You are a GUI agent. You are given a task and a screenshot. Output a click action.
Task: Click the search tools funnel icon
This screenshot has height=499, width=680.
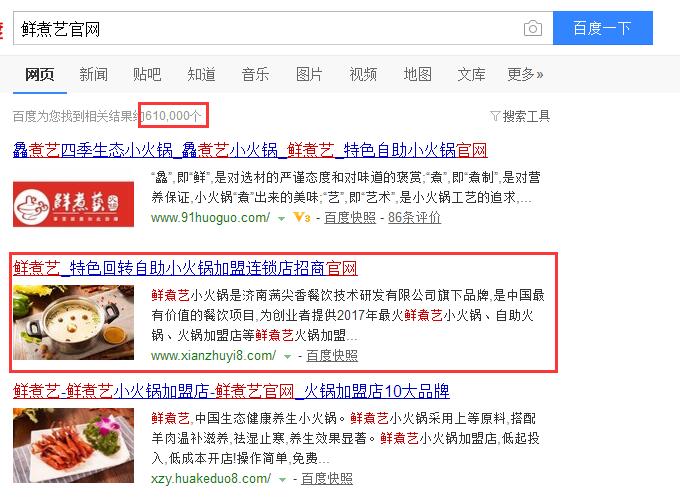[495, 116]
